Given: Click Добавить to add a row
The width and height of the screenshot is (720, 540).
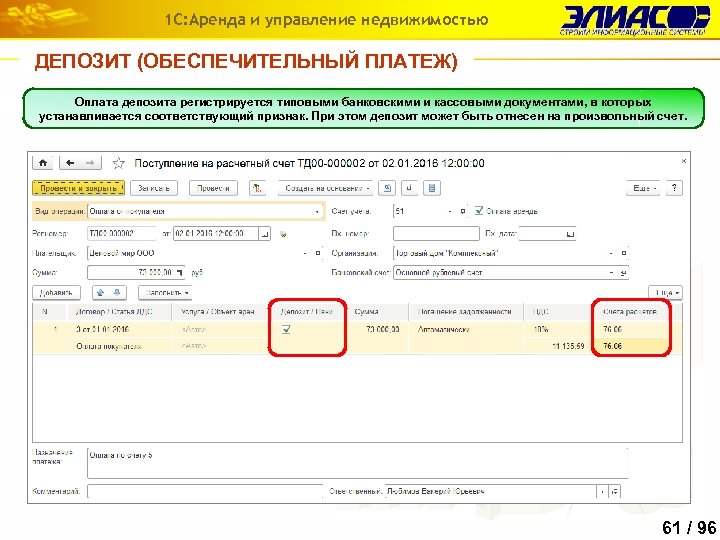Looking at the screenshot, I should tap(56, 292).
